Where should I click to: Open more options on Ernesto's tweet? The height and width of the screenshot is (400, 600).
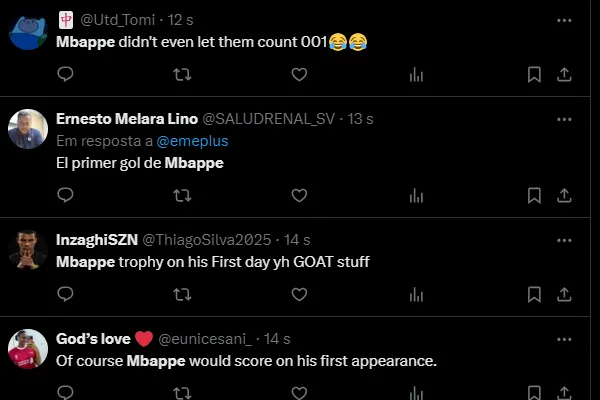[564, 118]
